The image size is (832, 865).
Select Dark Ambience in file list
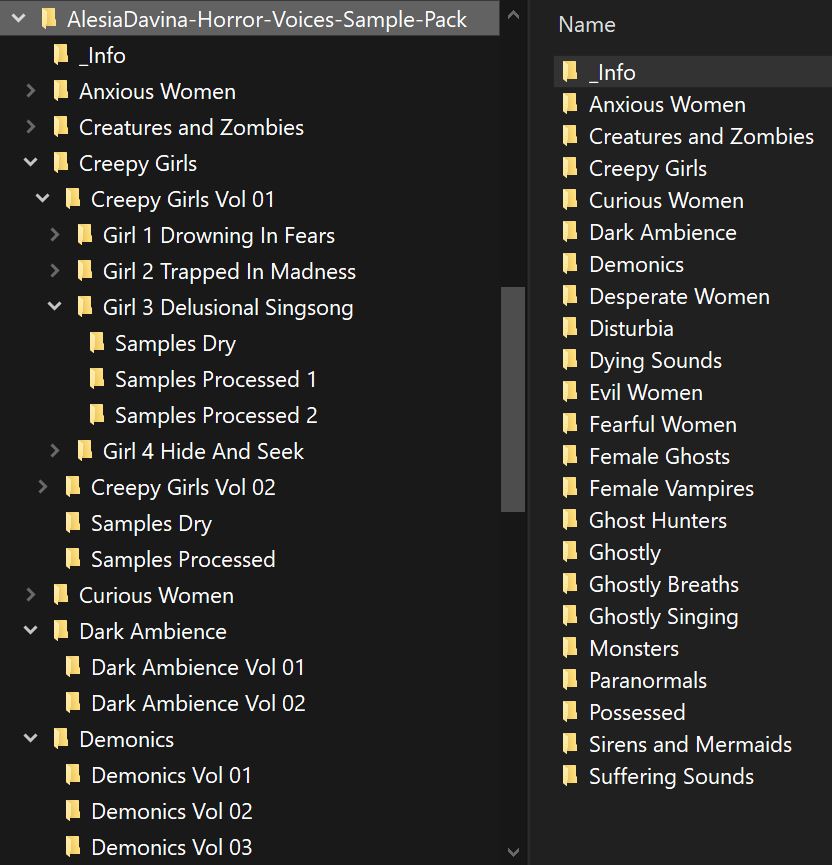pyautogui.click(x=663, y=232)
